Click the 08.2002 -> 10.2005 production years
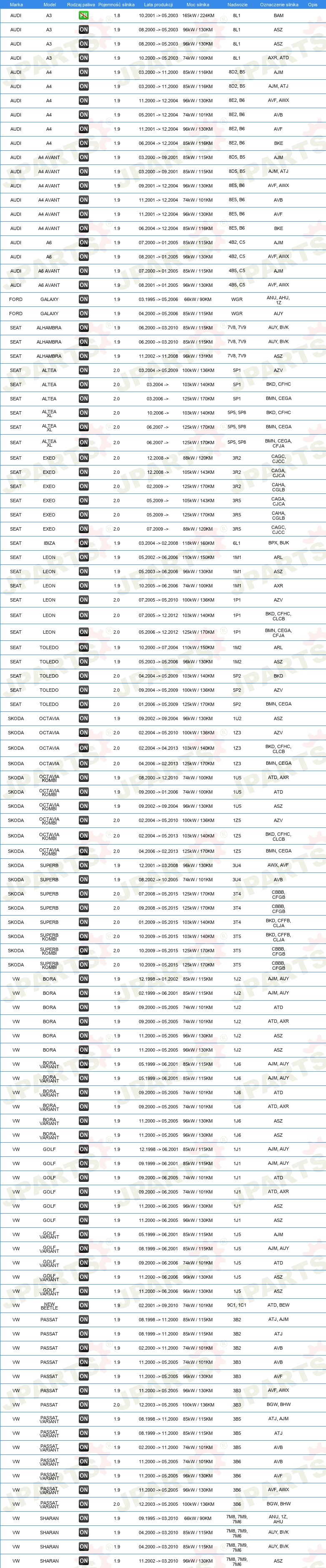Screen dimensions: 326x1568 [158, 880]
